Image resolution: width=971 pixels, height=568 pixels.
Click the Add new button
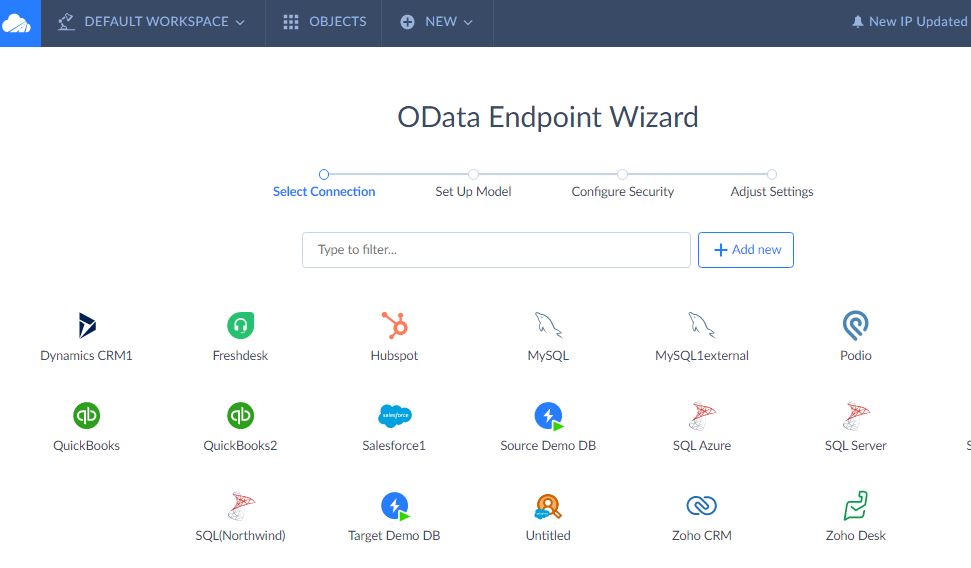(746, 250)
